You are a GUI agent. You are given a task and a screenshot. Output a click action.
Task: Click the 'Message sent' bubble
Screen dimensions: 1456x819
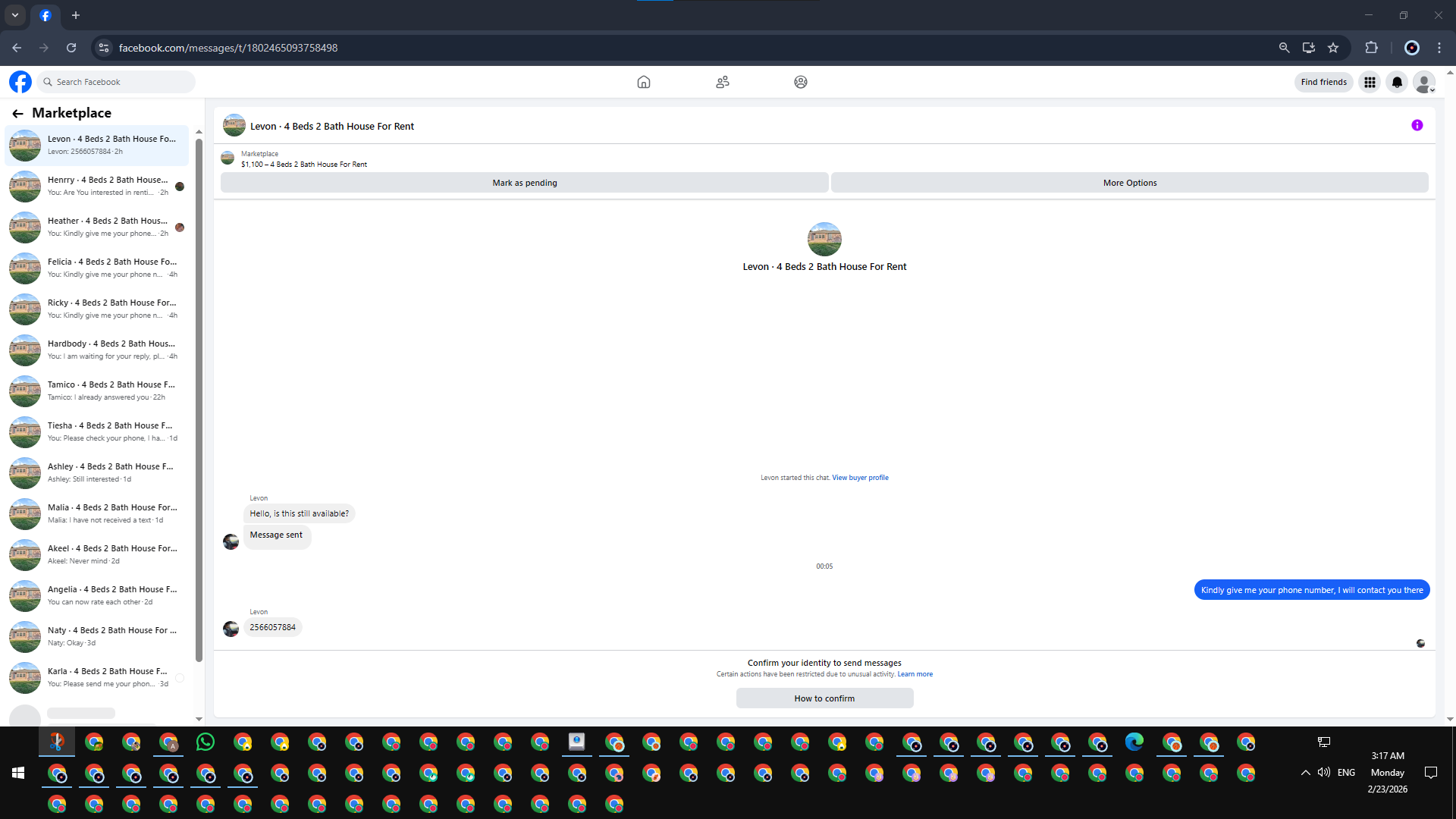pos(277,535)
